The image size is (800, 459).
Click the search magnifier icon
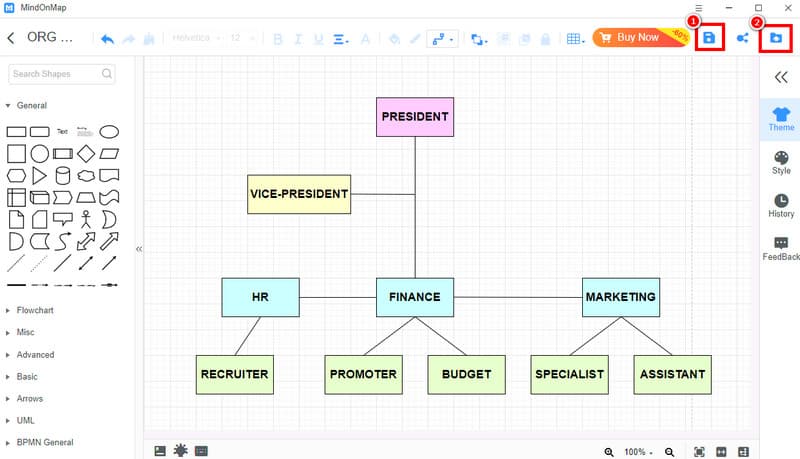pyautogui.click(x=107, y=74)
